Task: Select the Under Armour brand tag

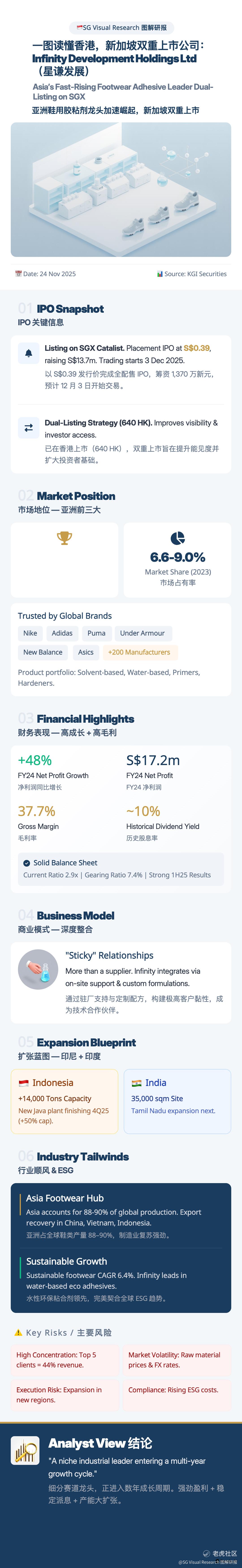Action: (142, 633)
